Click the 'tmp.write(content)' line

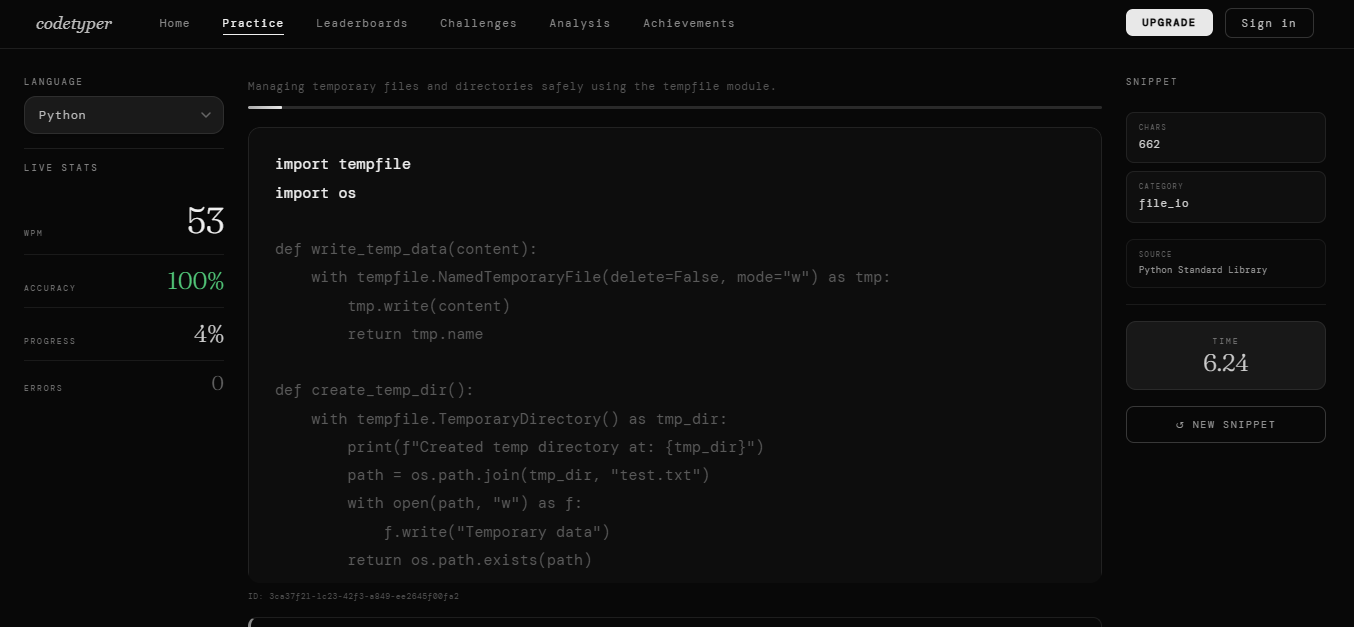pos(429,306)
